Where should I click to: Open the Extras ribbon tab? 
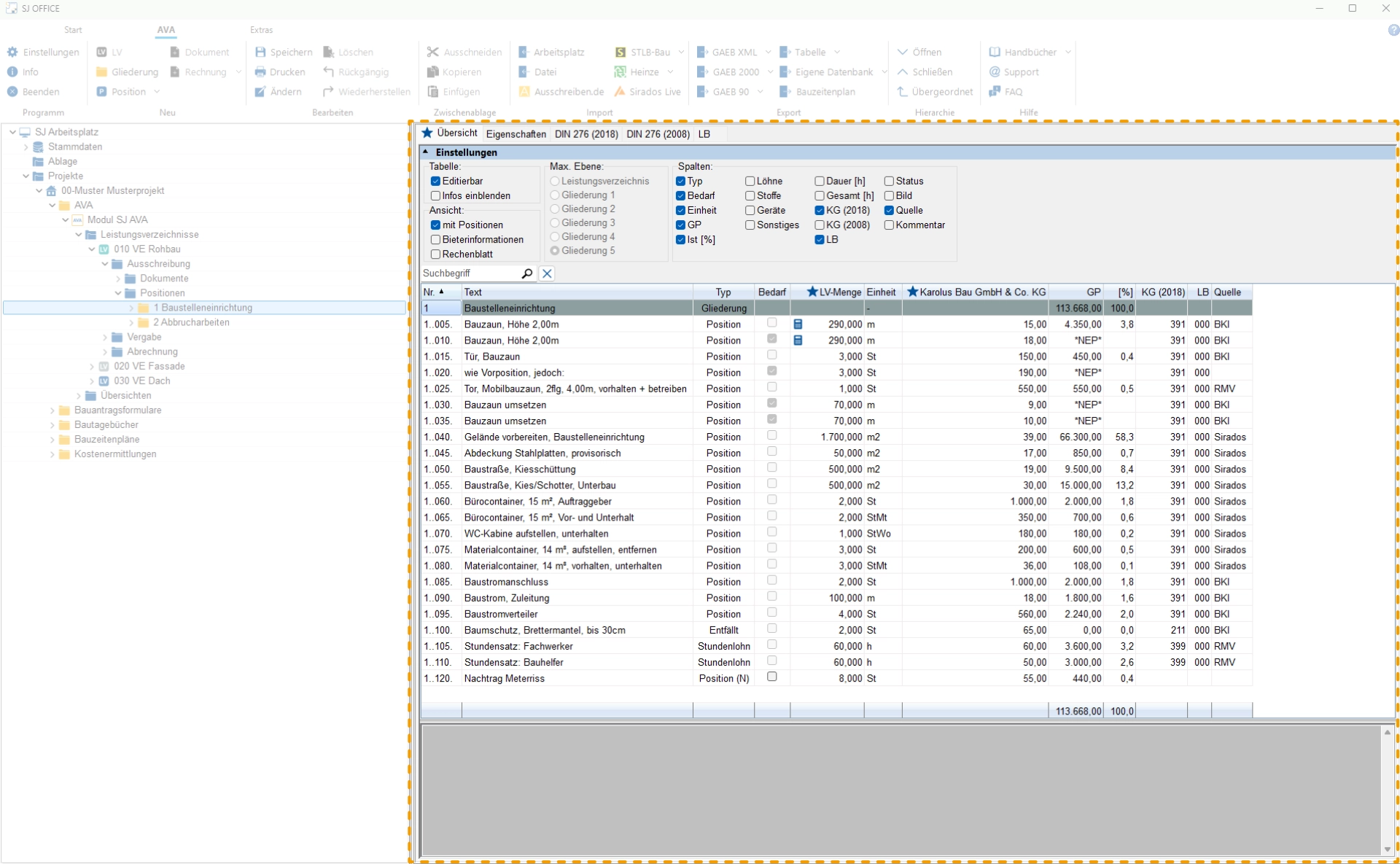click(x=261, y=30)
